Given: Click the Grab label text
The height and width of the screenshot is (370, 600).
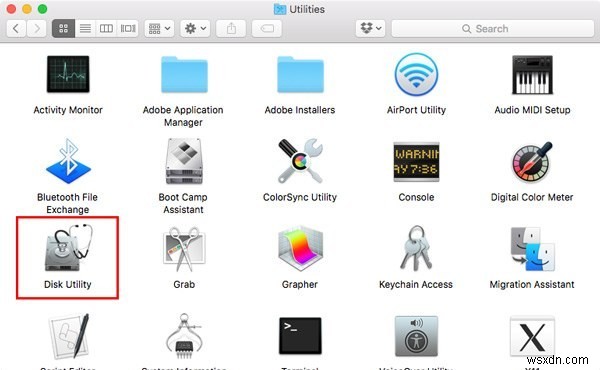Looking at the screenshot, I should click(x=184, y=284).
